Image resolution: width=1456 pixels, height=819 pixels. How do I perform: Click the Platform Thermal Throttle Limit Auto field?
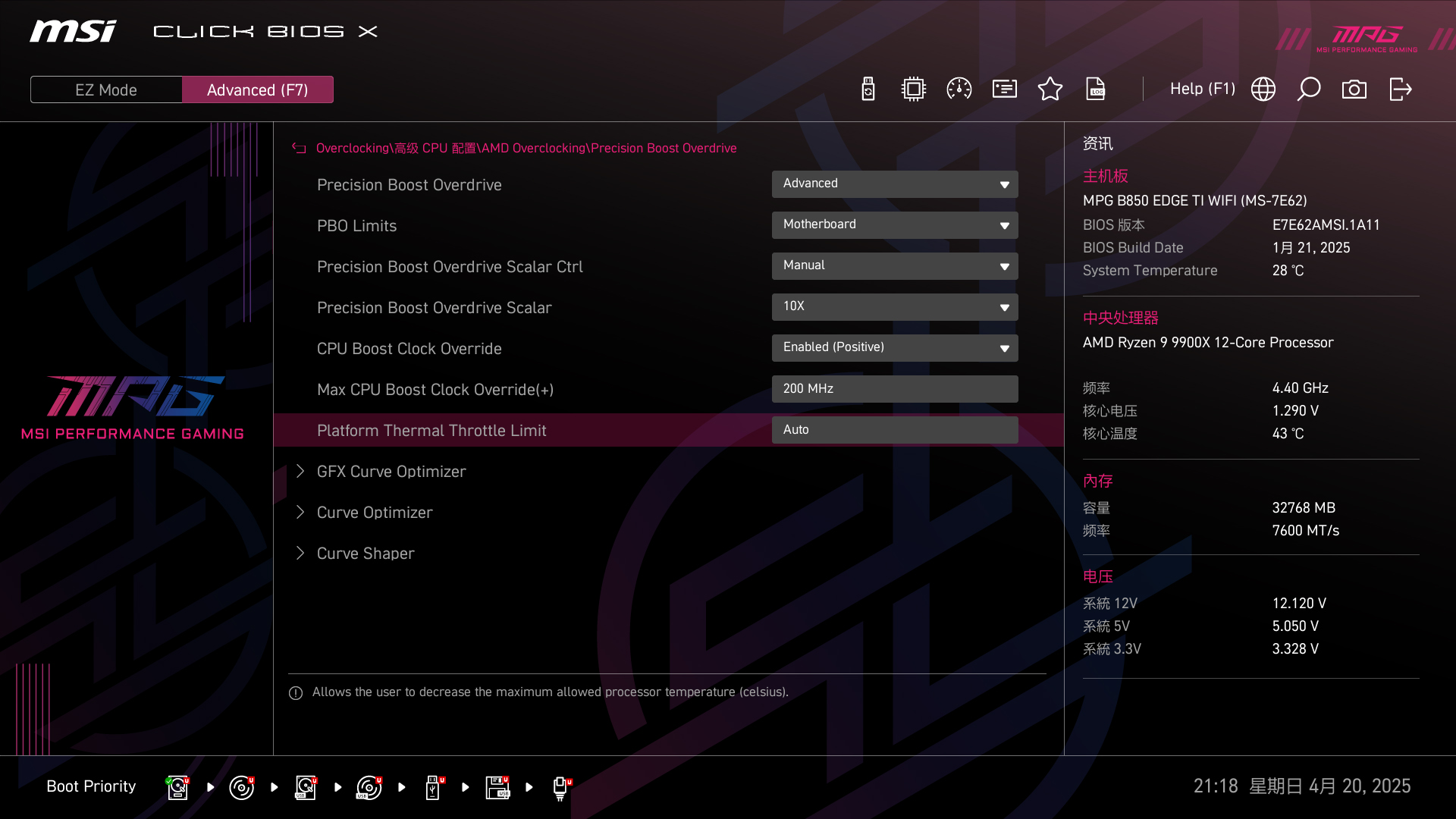pos(895,429)
